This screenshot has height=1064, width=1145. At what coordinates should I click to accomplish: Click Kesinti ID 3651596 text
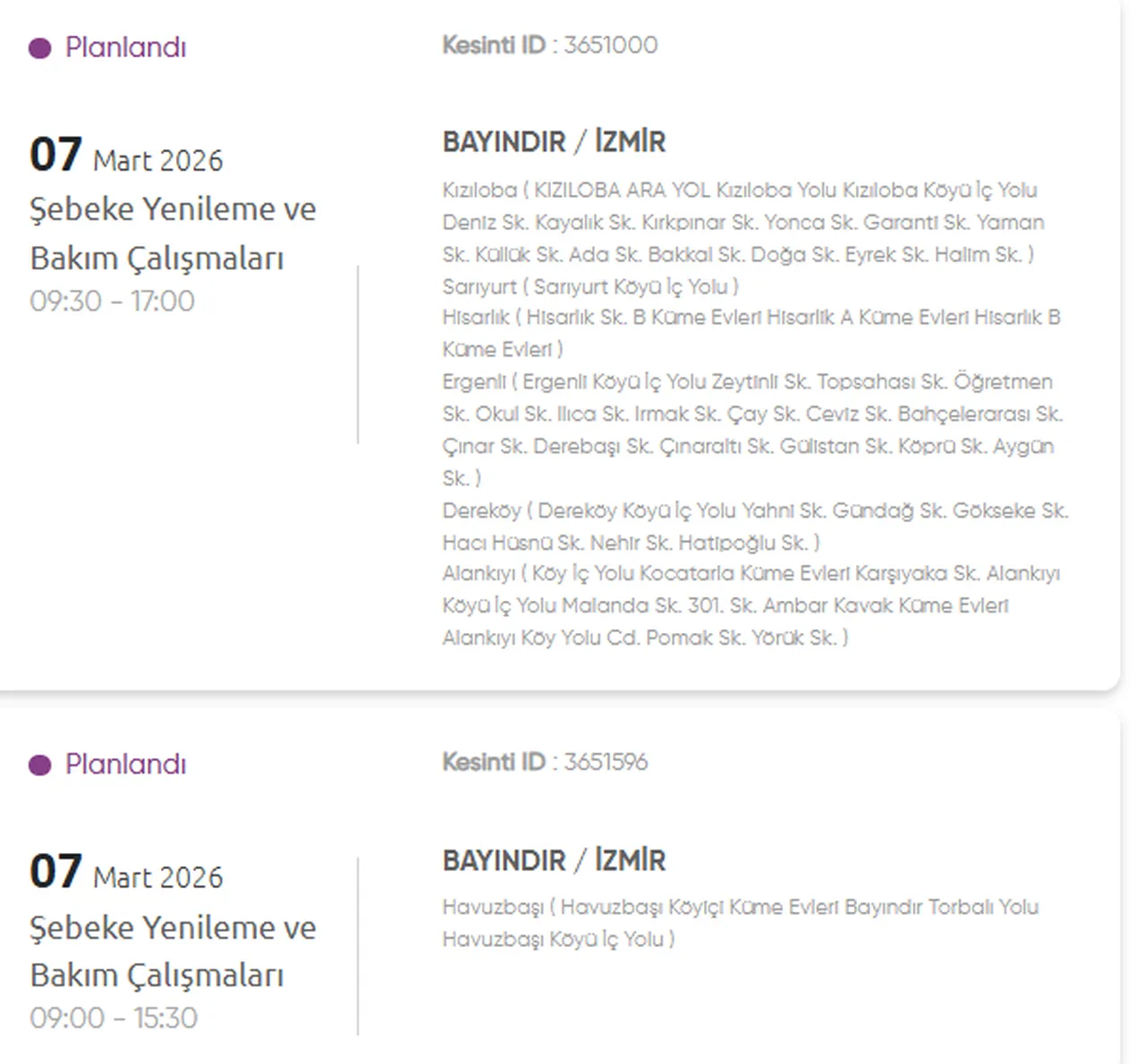click(x=545, y=762)
